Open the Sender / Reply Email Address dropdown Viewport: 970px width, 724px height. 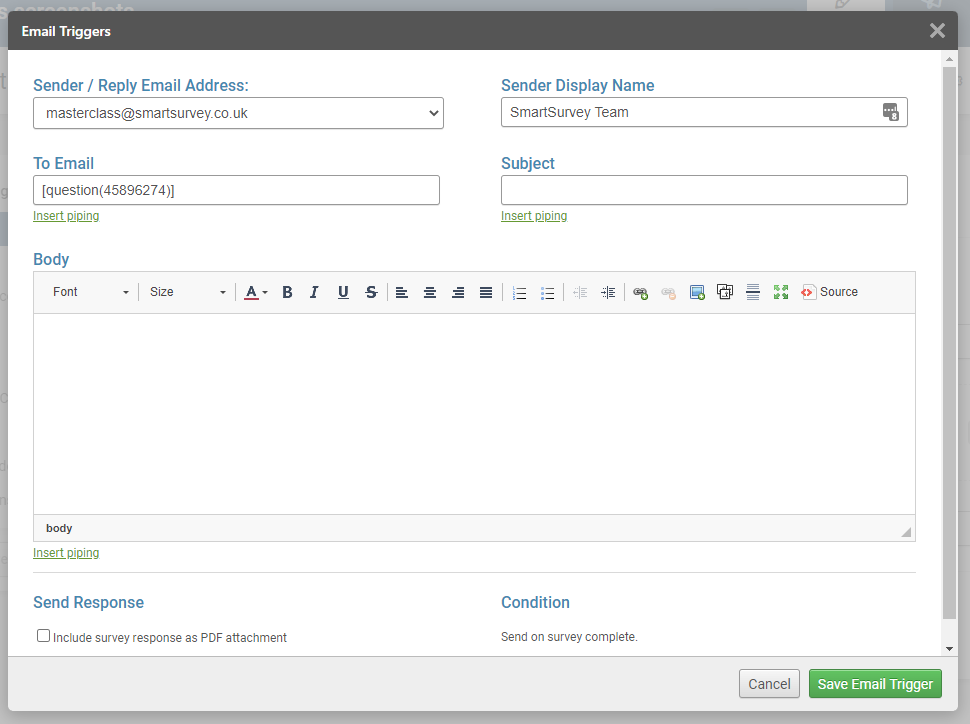click(238, 113)
